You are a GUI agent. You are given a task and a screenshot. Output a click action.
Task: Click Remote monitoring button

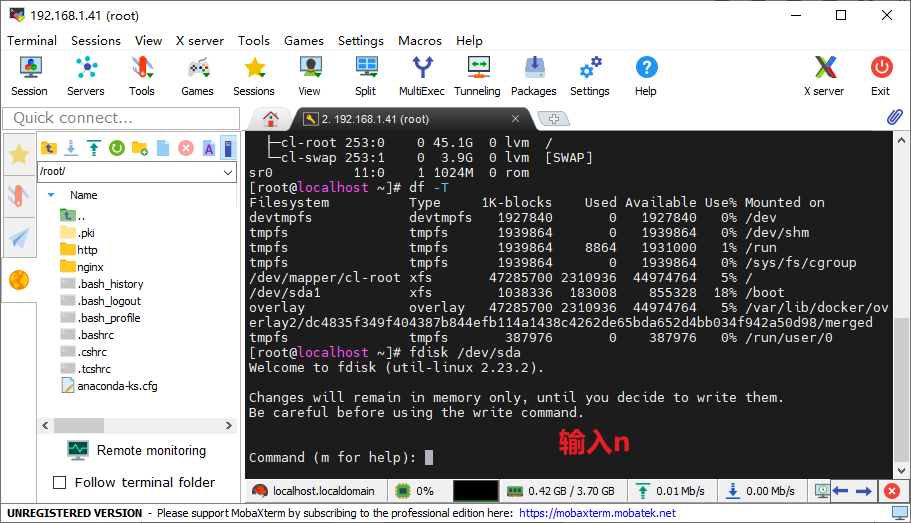tap(137, 450)
